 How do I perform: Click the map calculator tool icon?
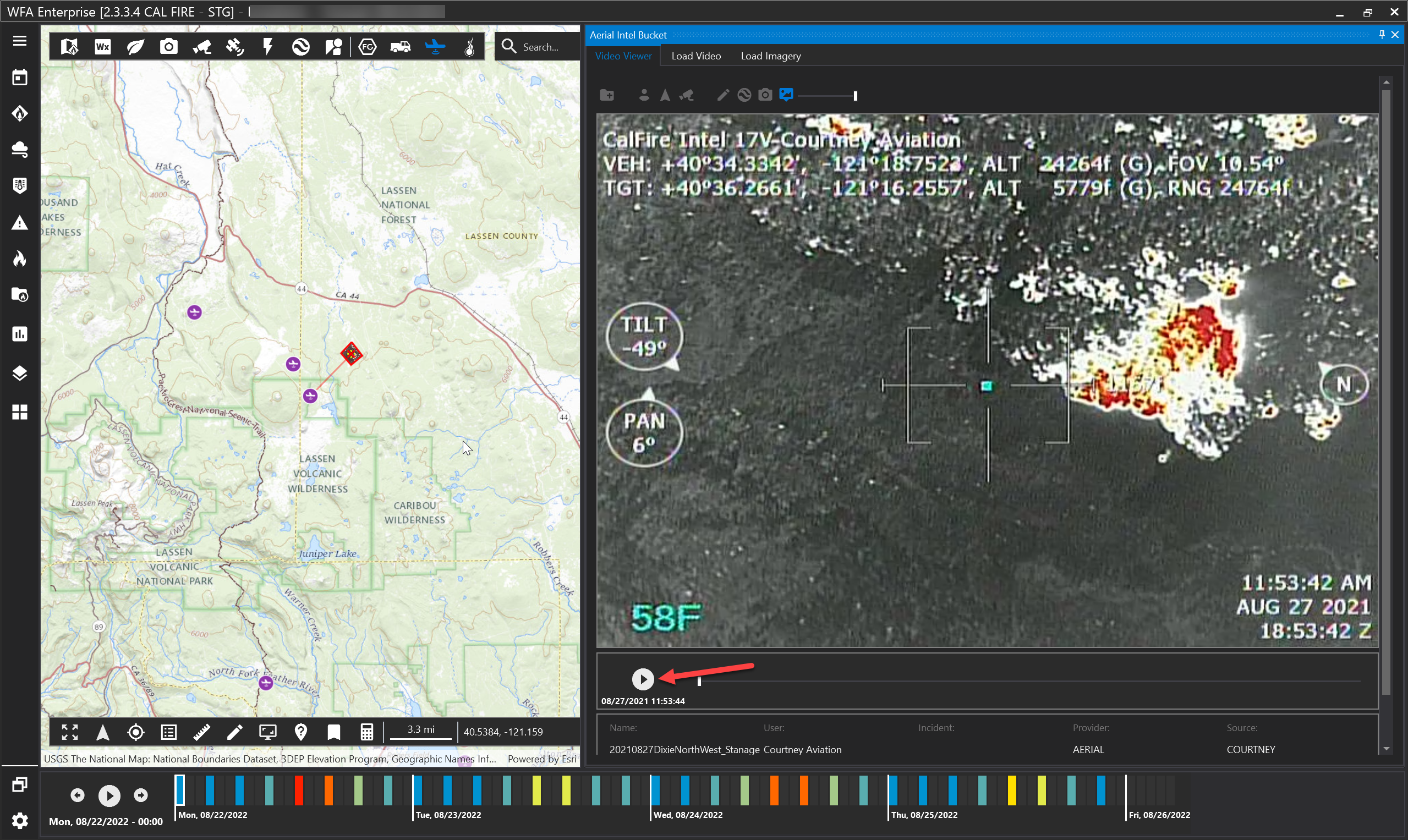[x=367, y=732]
